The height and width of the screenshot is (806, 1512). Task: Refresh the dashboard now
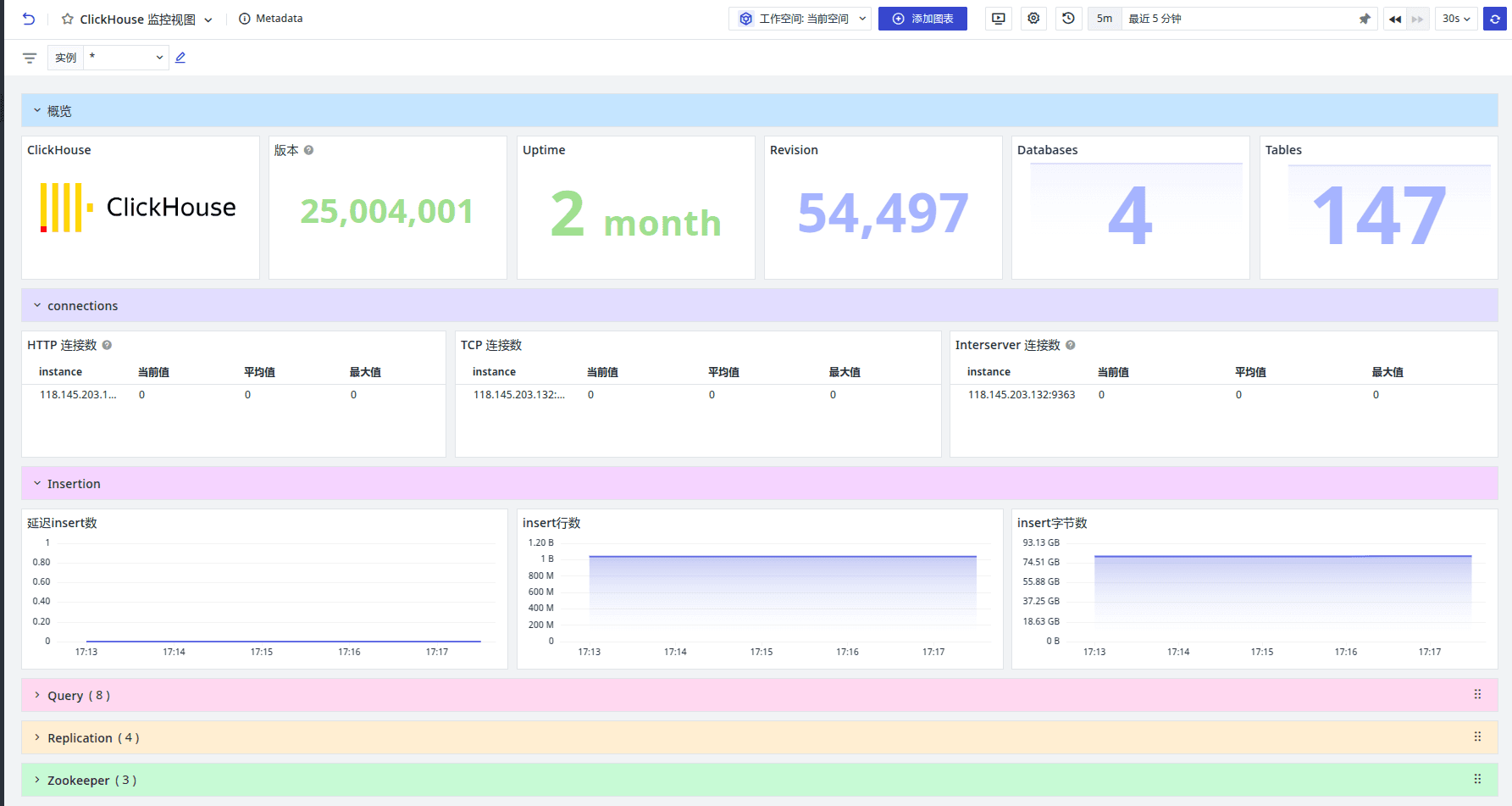[1495, 19]
